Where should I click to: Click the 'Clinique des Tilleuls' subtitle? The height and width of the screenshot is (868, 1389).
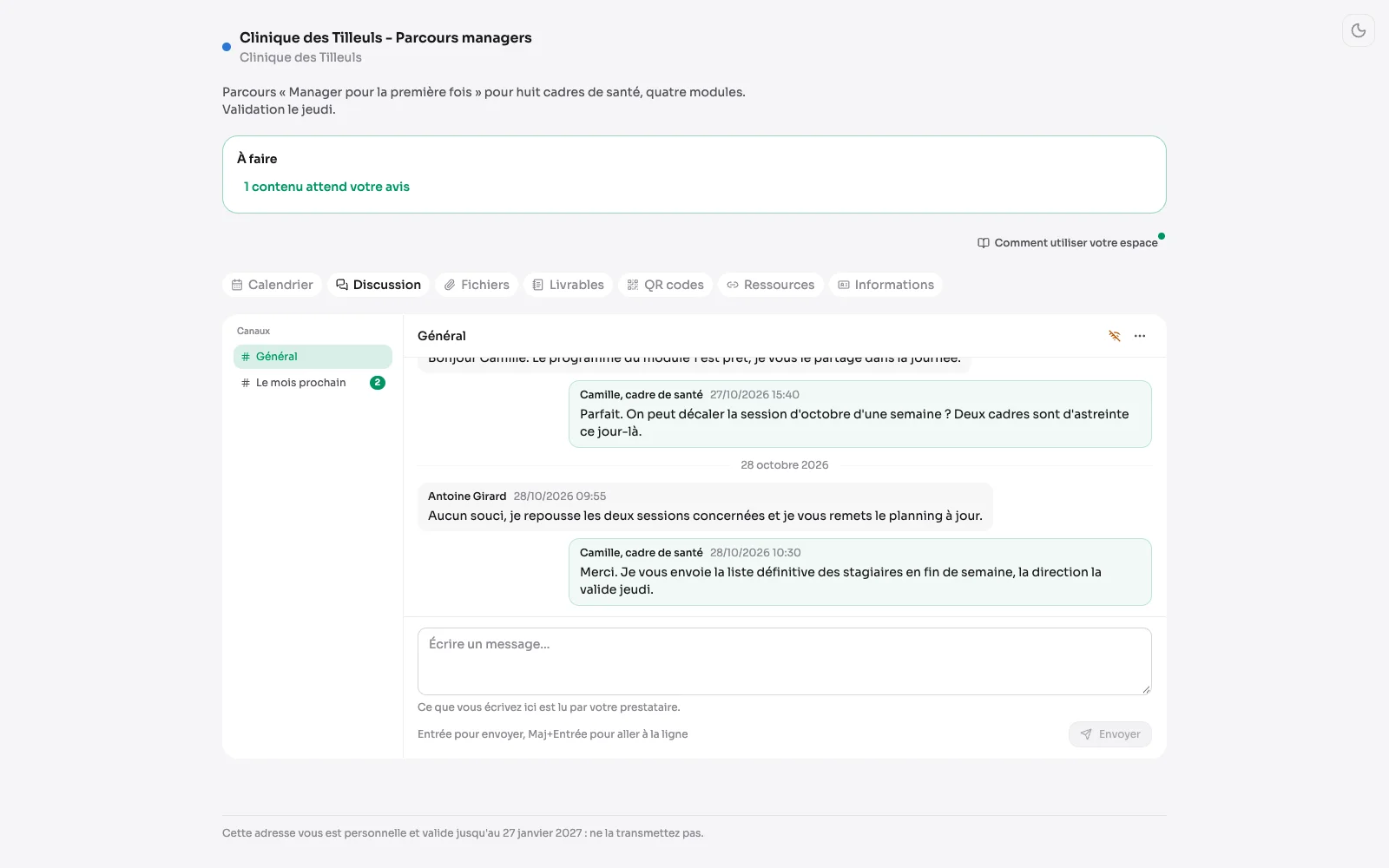point(300,57)
